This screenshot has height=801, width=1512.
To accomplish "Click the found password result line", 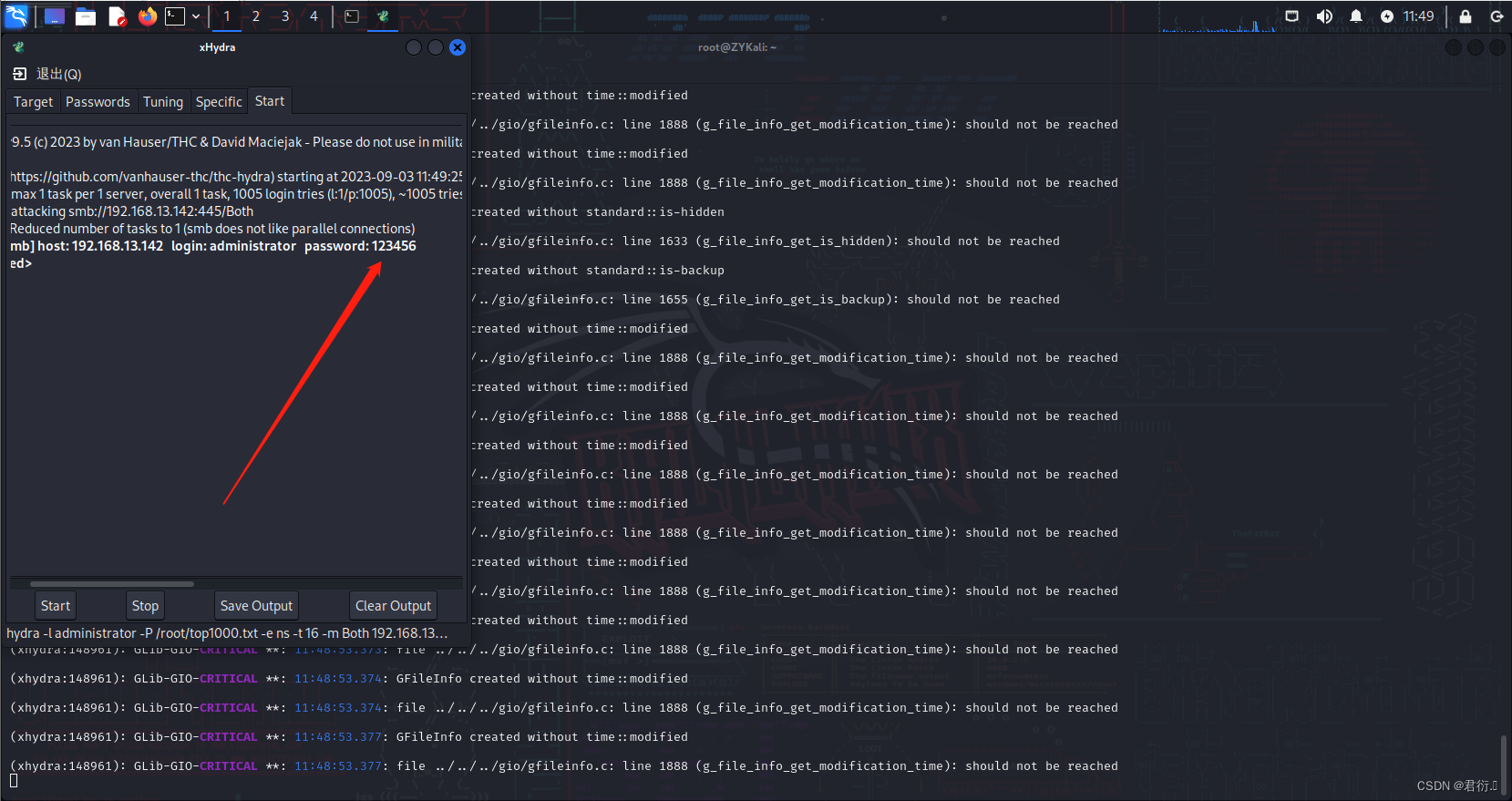I will tap(213, 246).
